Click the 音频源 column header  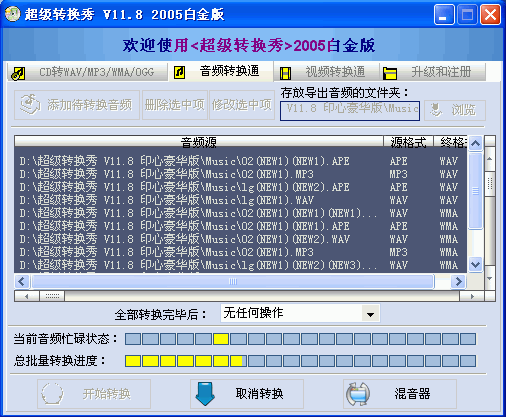(199, 142)
